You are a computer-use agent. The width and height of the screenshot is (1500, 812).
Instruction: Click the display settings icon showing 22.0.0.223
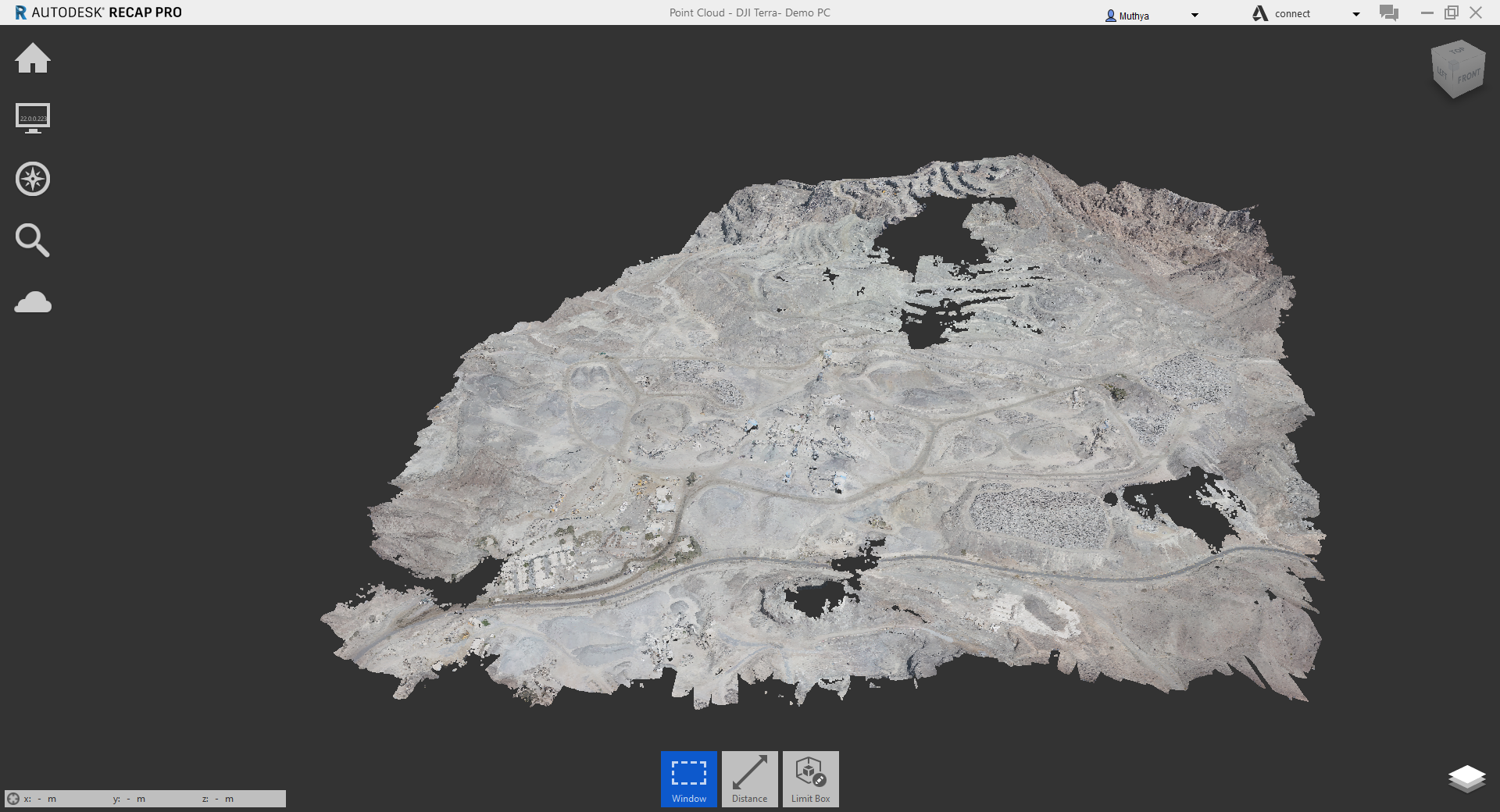point(32,118)
